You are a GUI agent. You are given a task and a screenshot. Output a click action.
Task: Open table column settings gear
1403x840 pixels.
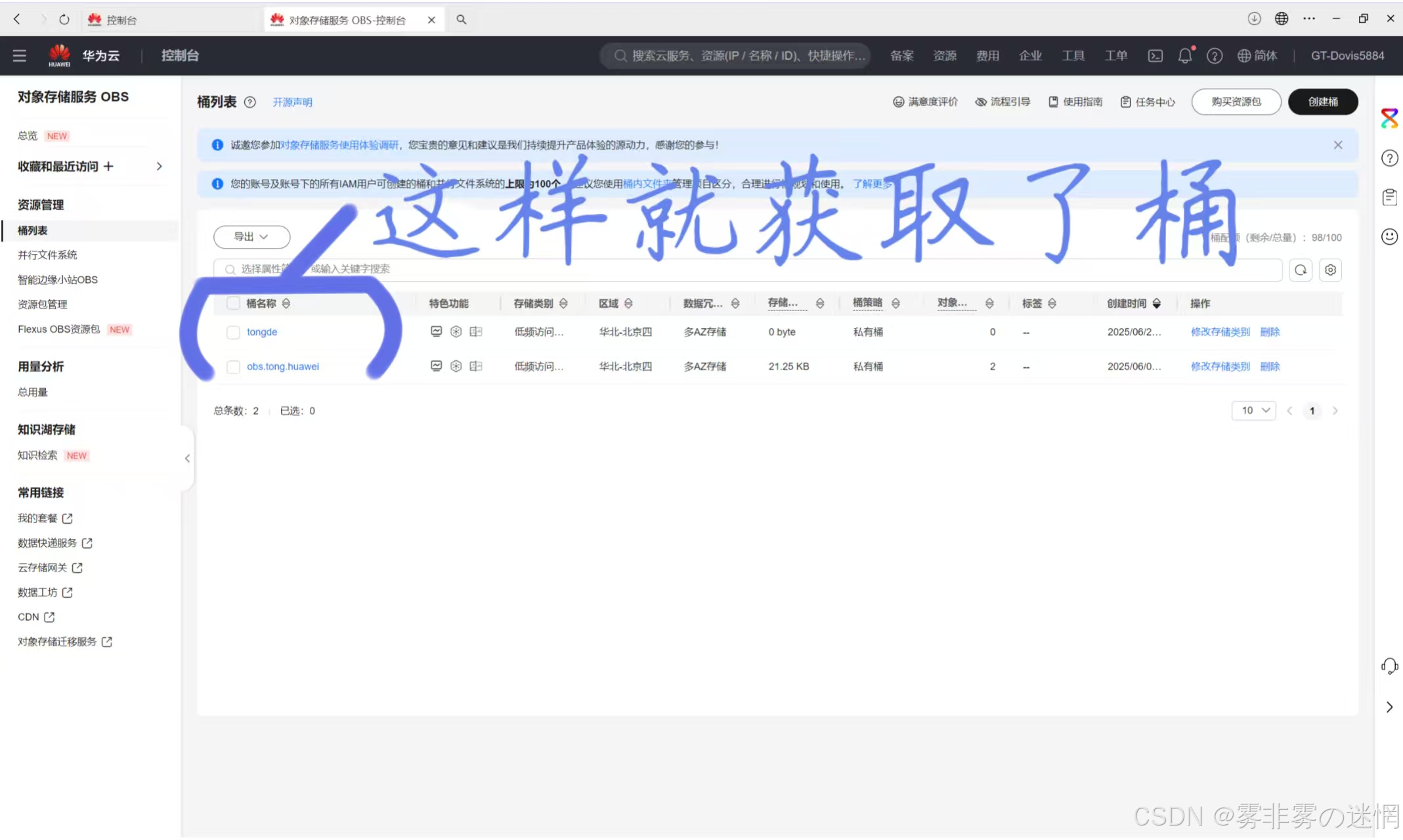coord(1330,270)
